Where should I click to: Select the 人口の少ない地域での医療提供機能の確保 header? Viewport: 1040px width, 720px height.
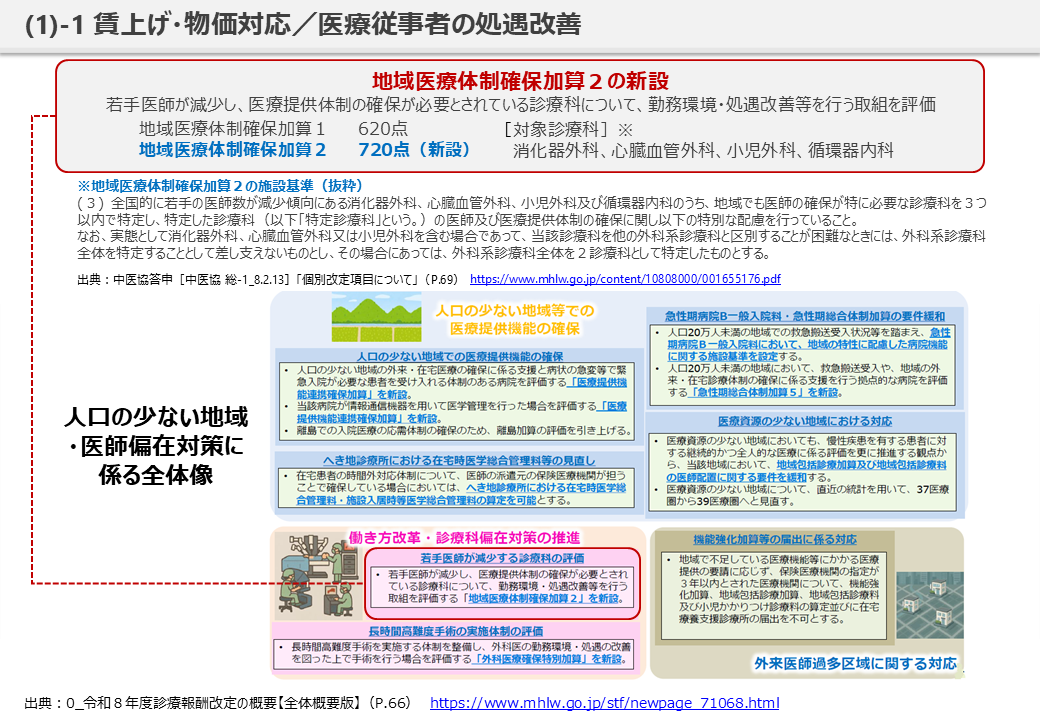coord(459,356)
